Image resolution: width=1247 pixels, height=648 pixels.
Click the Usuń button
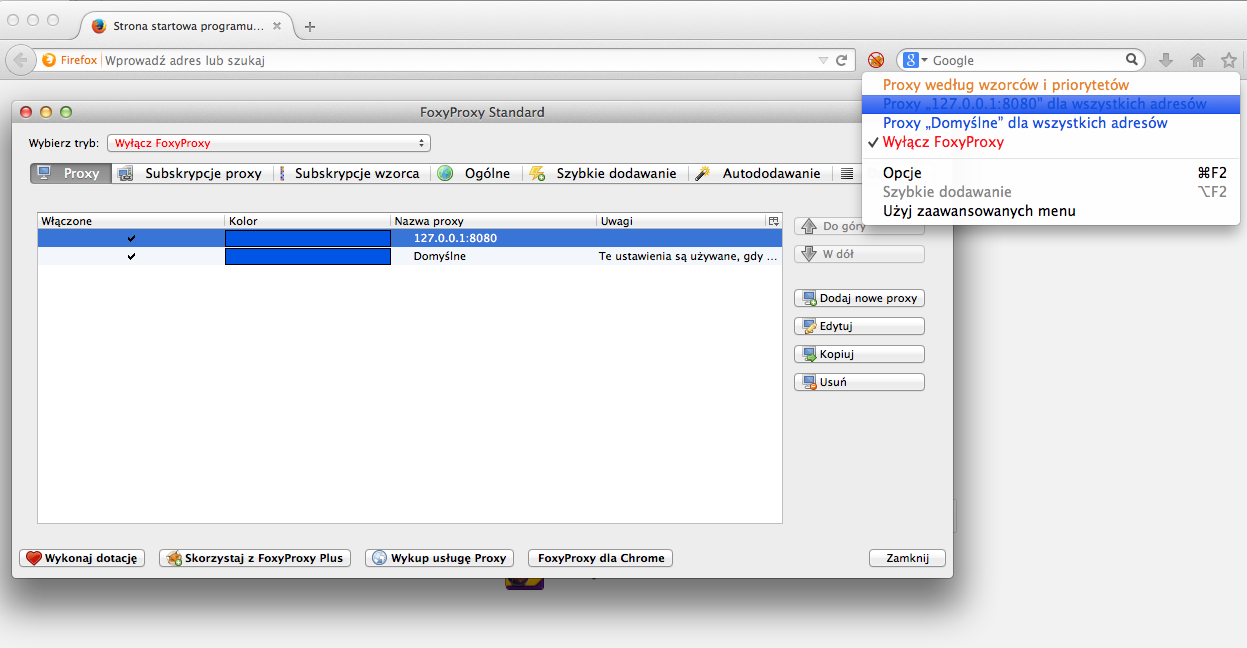[x=859, y=382]
